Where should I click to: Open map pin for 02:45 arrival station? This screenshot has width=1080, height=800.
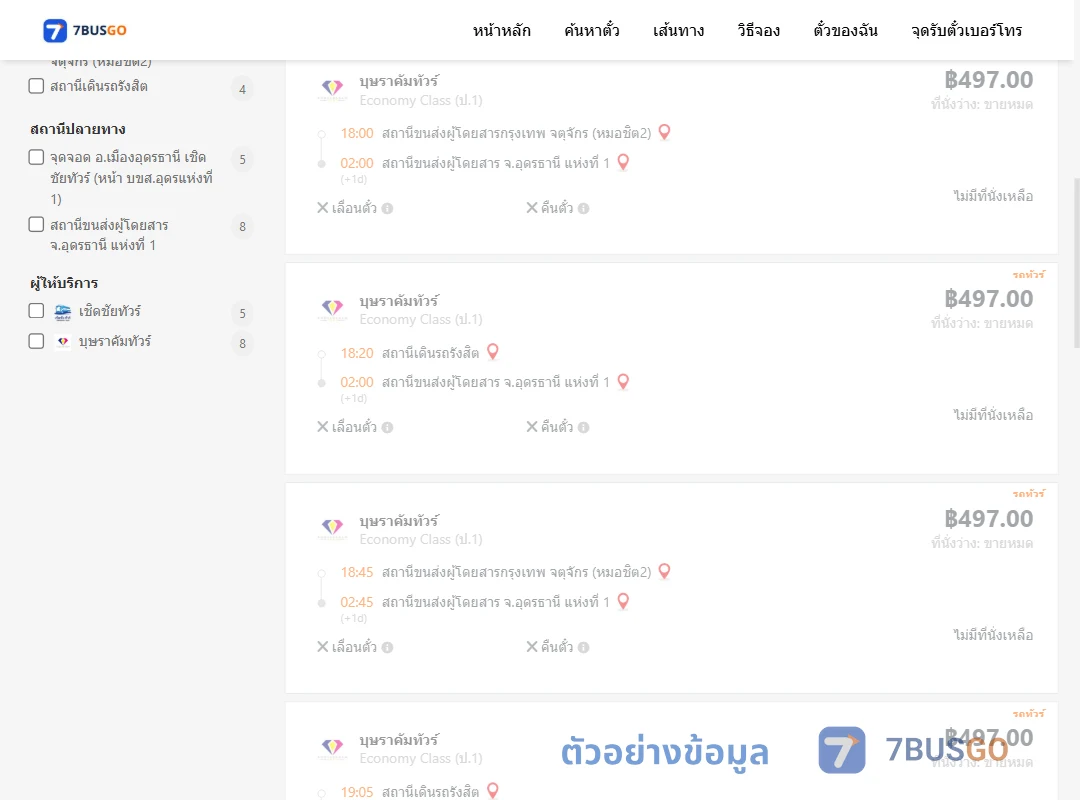coord(623,601)
